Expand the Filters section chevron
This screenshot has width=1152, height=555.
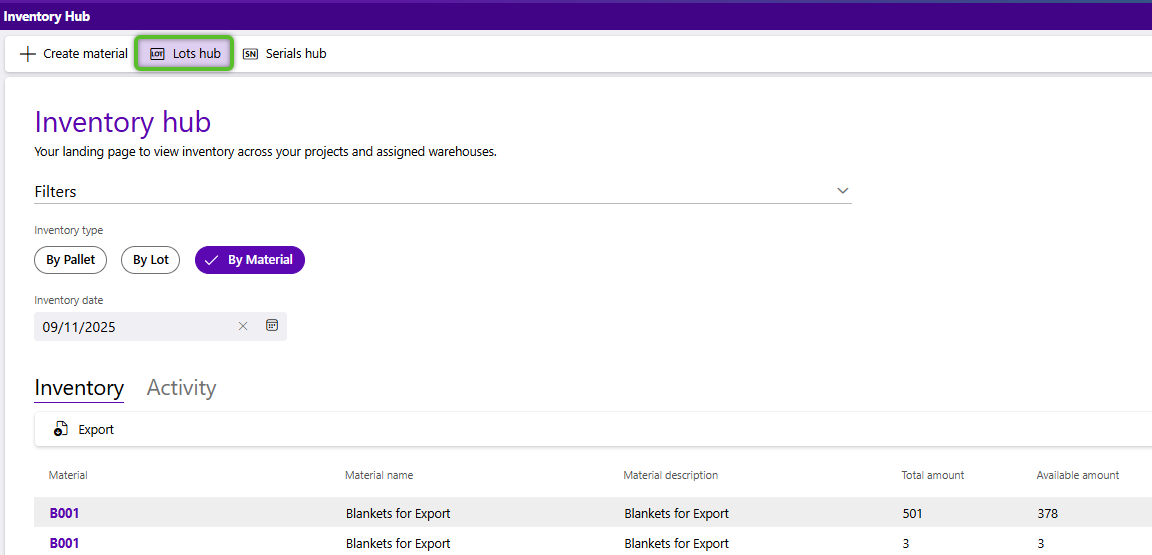pyautogui.click(x=843, y=191)
